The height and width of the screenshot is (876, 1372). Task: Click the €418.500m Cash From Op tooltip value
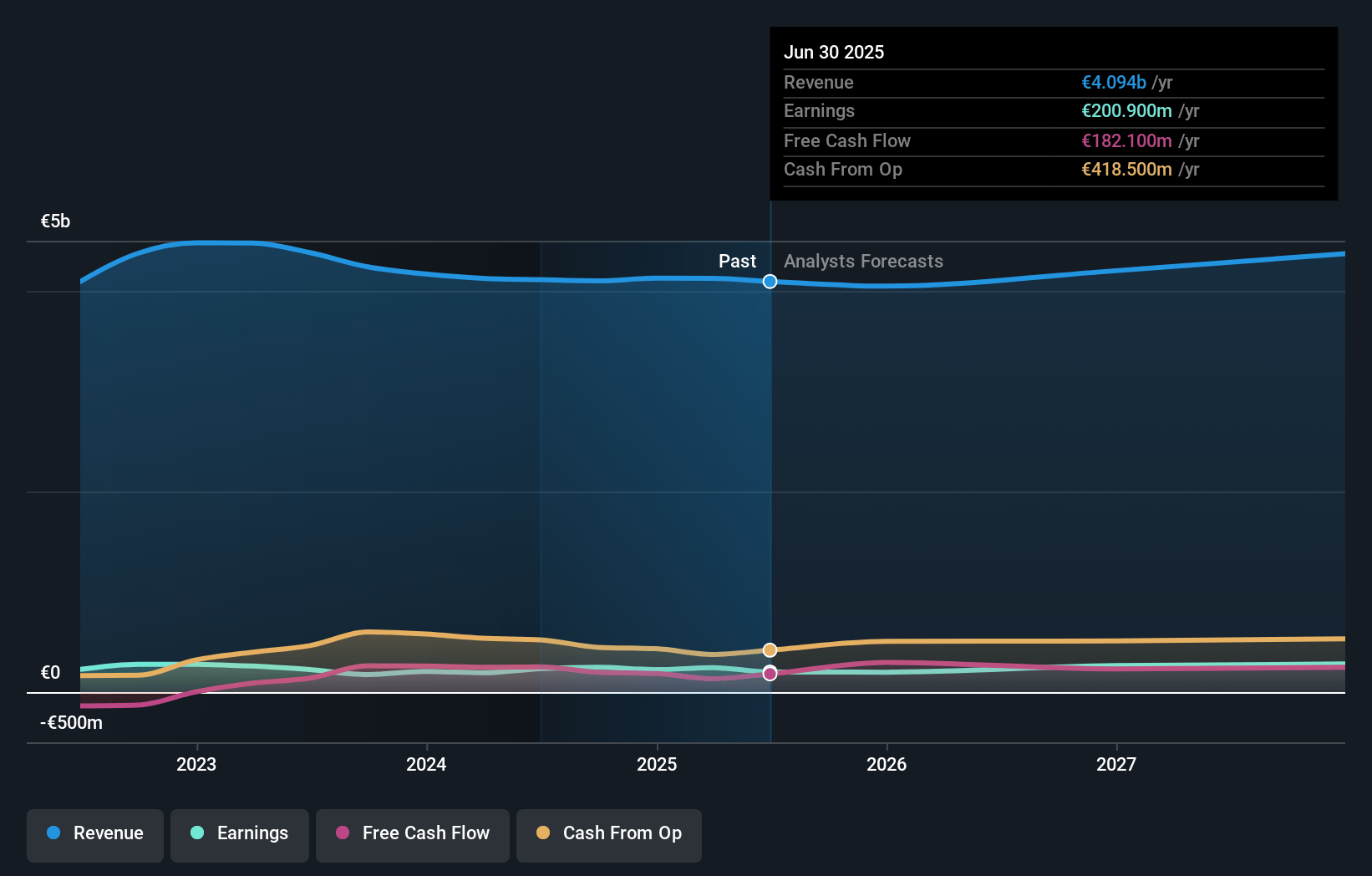click(x=1126, y=169)
